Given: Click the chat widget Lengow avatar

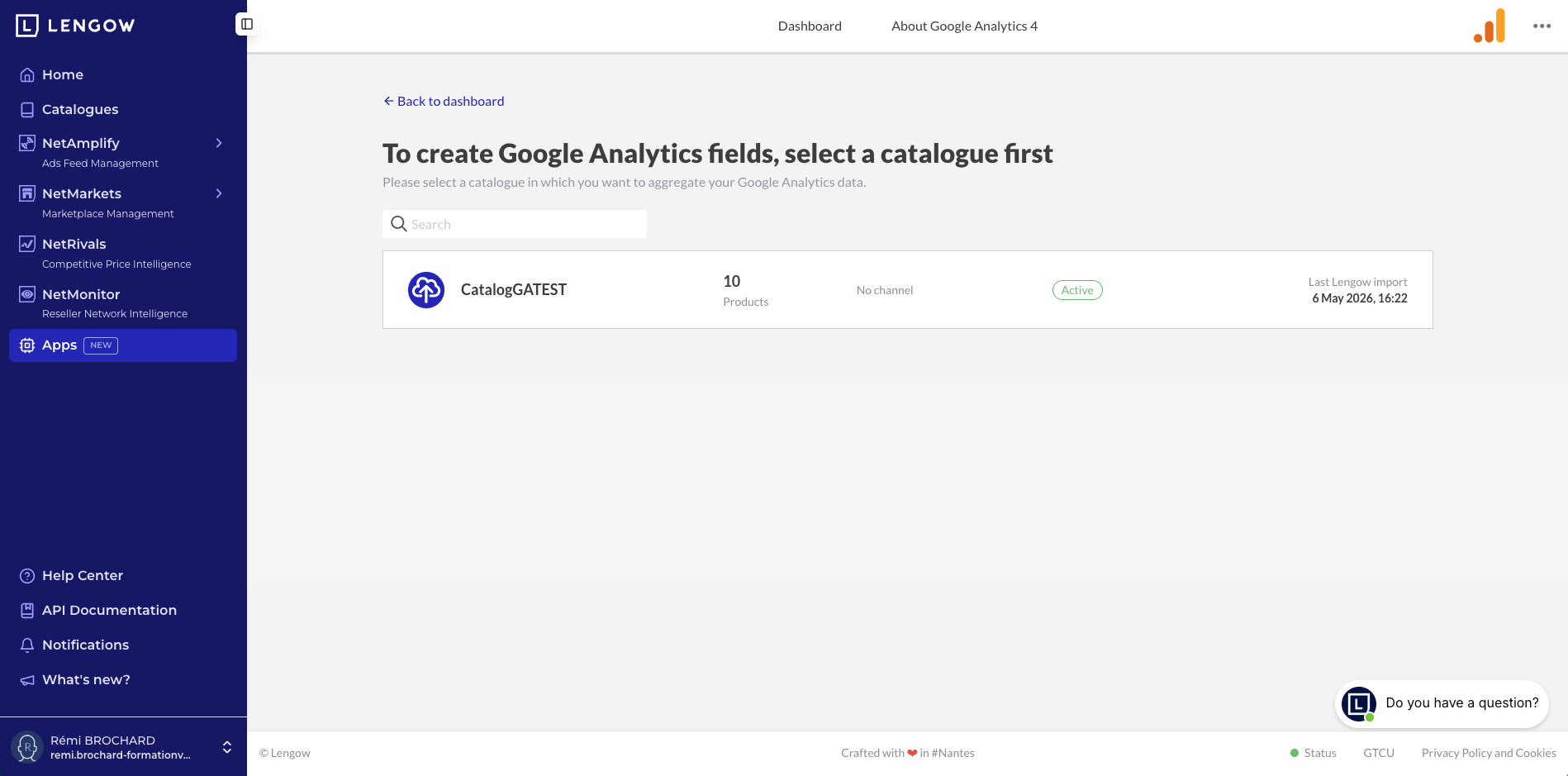Looking at the screenshot, I should 1359,704.
